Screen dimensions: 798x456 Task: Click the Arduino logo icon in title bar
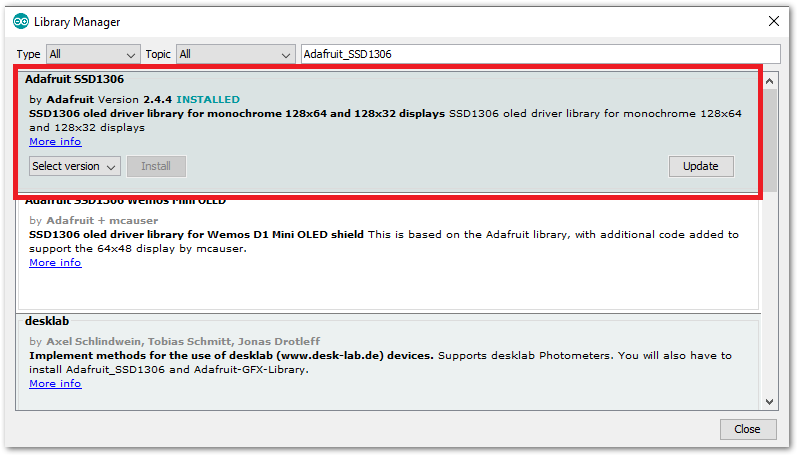[x=21, y=21]
